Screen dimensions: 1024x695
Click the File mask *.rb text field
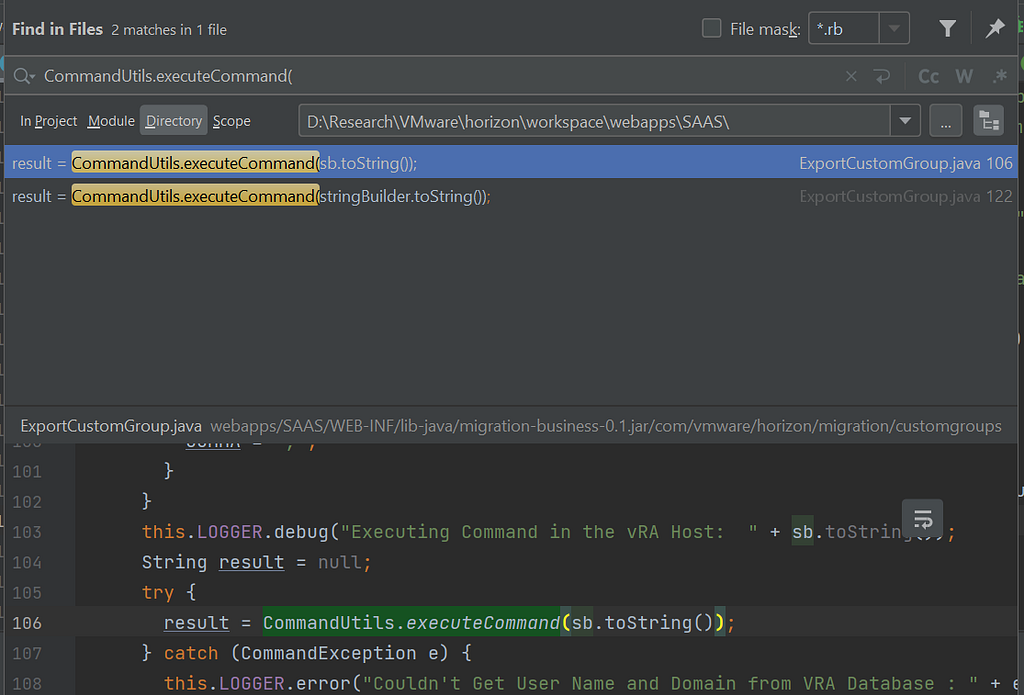coord(844,29)
